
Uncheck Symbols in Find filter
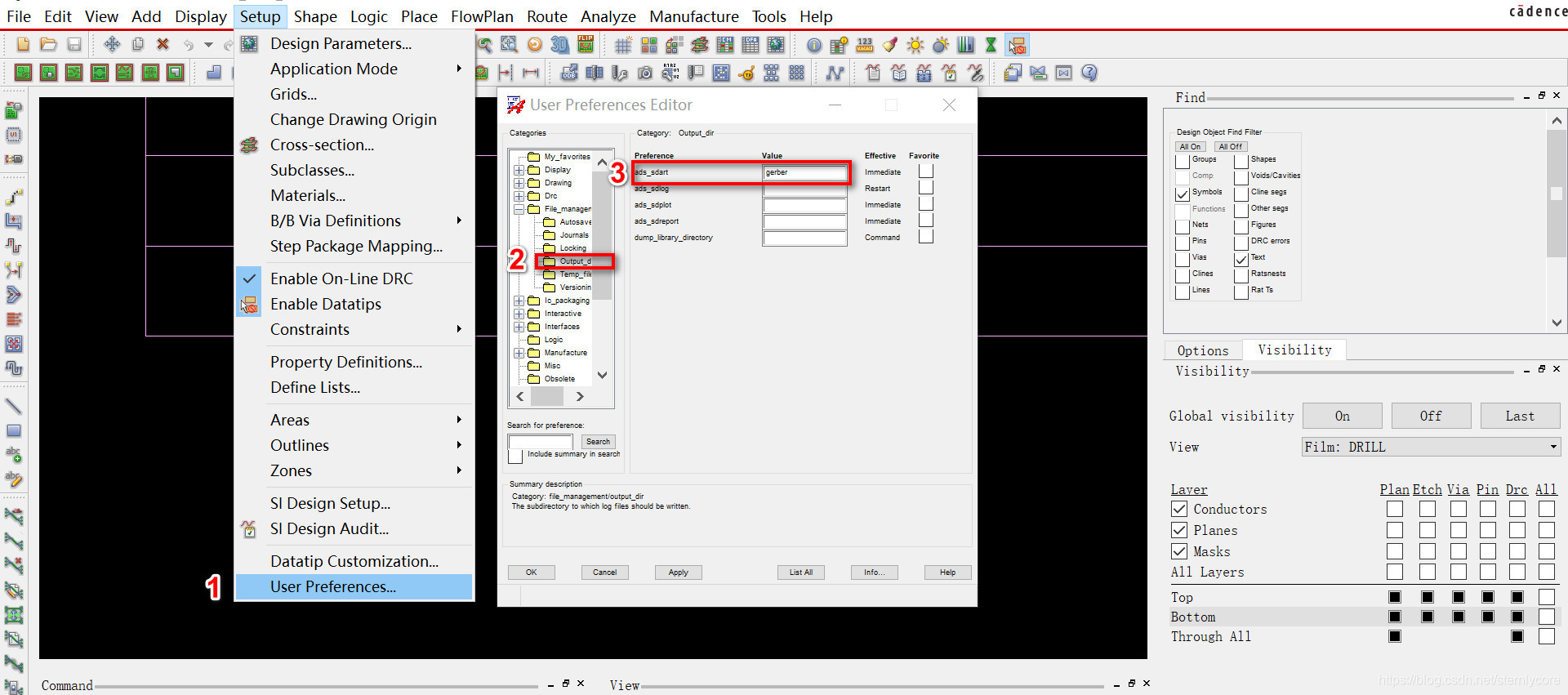pyautogui.click(x=1182, y=194)
